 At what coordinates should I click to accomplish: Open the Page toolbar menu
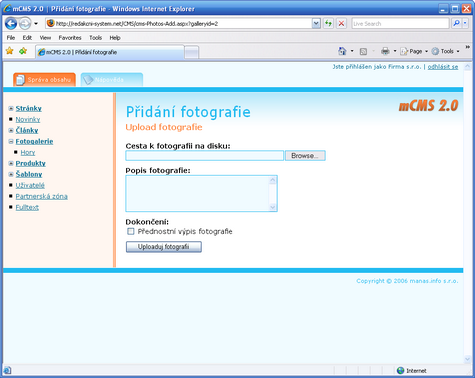point(414,51)
